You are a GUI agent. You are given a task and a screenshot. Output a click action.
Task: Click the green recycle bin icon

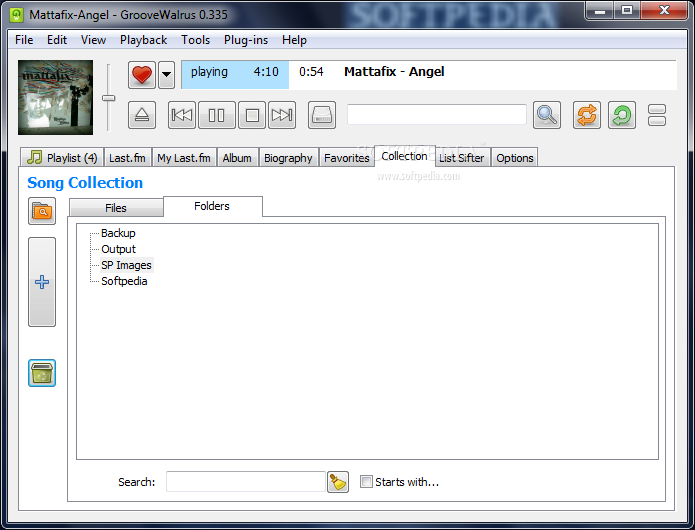pos(42,373)
